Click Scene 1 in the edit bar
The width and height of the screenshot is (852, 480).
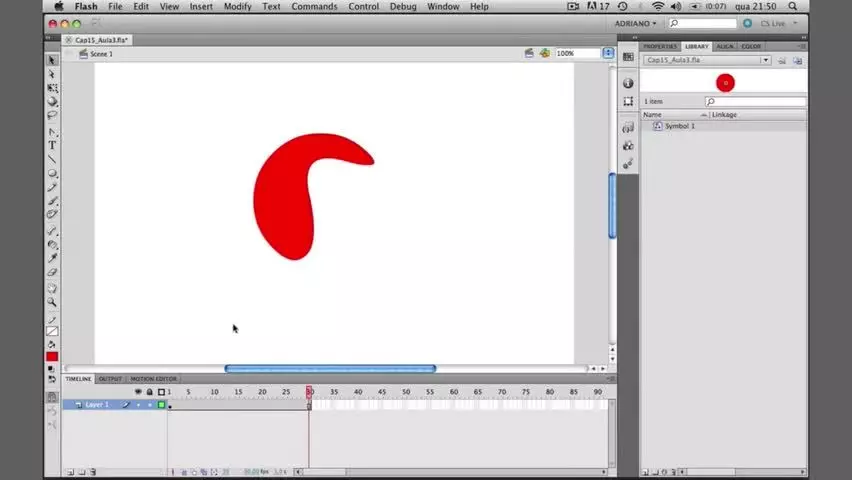coord(101,54)
